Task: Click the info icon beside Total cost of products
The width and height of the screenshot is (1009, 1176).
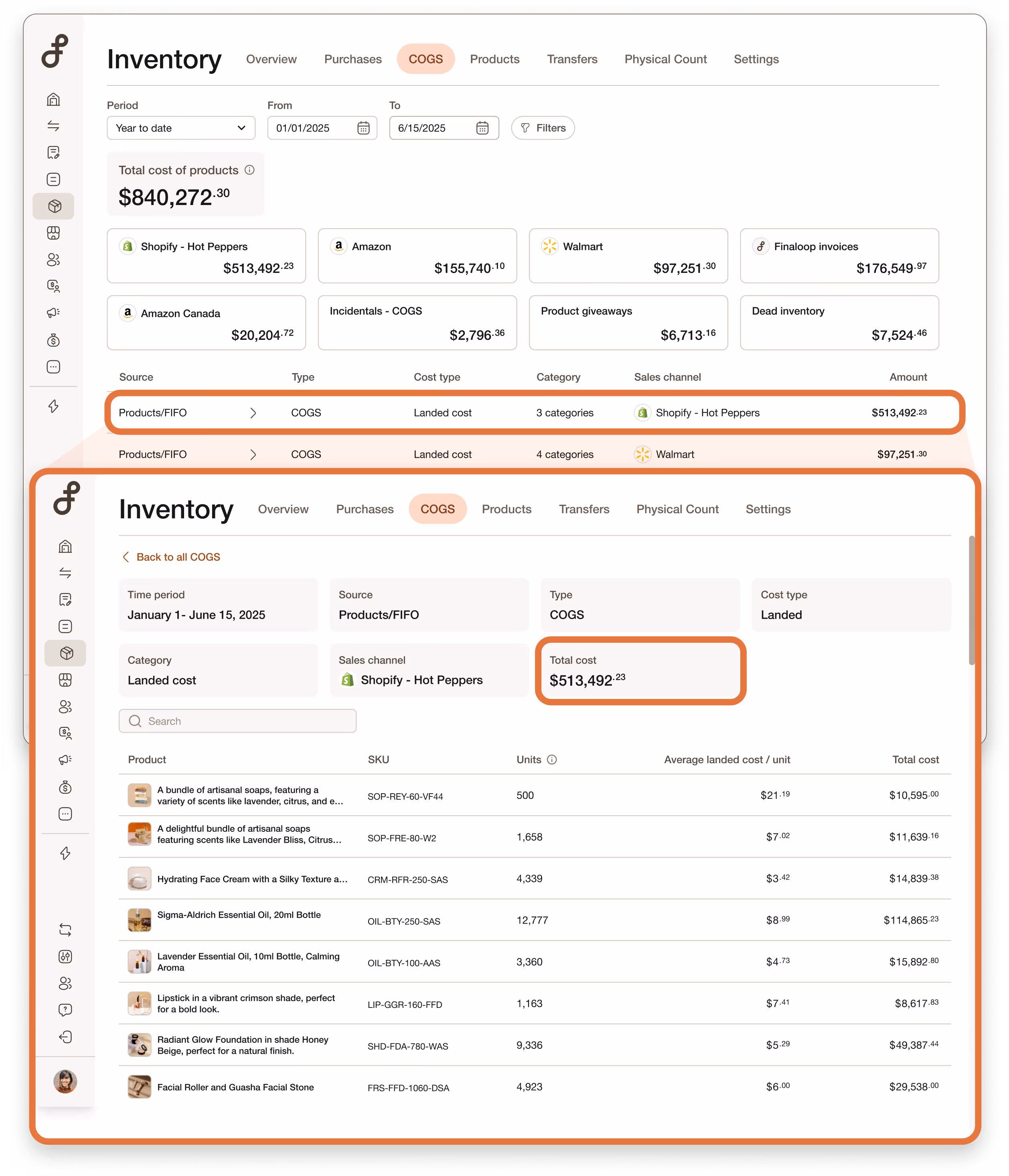Action: [249, 170]
